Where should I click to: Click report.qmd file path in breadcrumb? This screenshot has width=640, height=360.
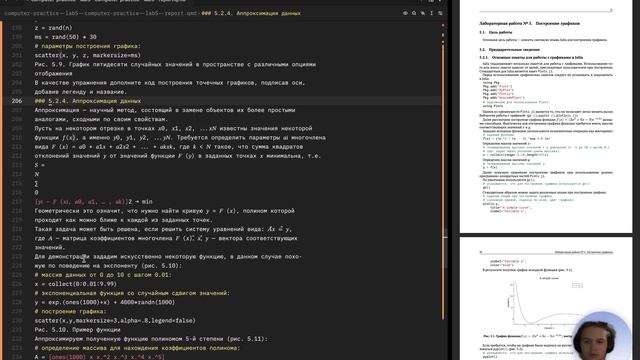(101, 13)
